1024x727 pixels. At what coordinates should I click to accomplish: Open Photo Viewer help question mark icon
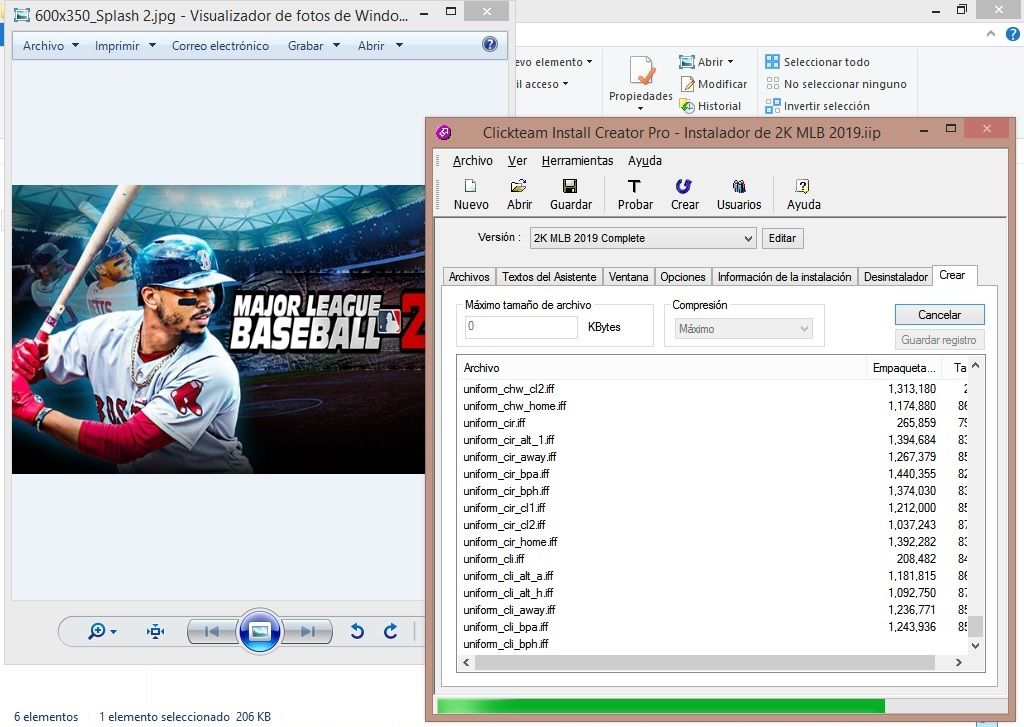(x=490, y=44)
